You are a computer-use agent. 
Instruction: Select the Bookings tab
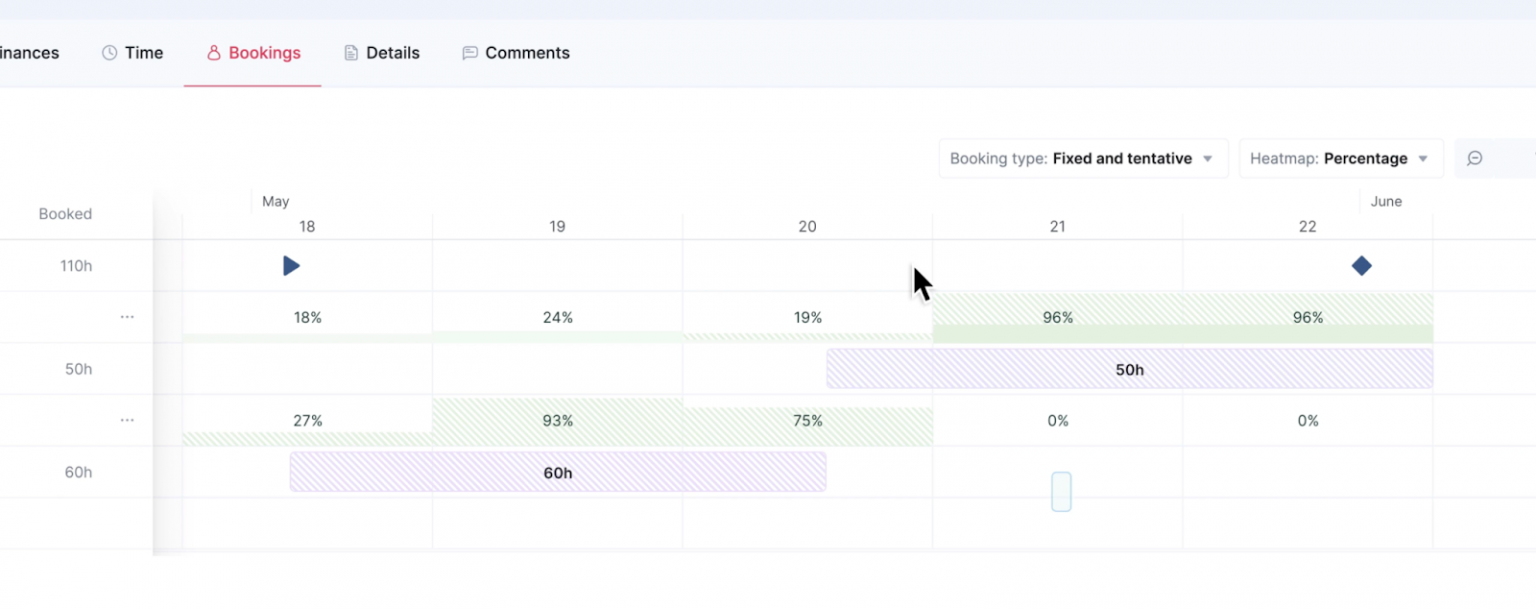click(x=252, y=52)
